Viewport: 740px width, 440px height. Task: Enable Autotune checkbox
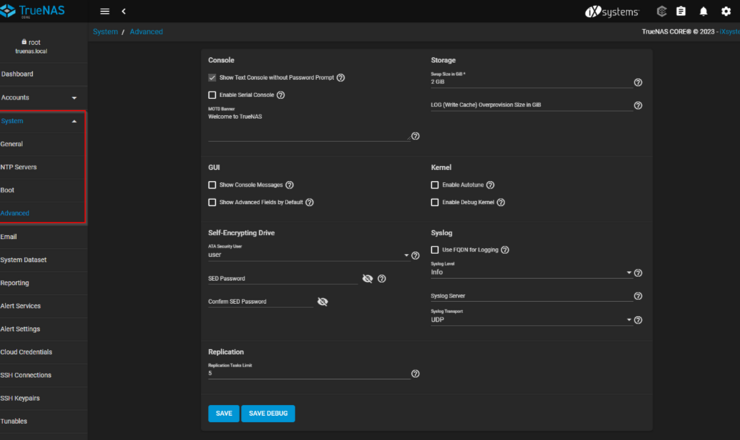click(x=435, y=185)
